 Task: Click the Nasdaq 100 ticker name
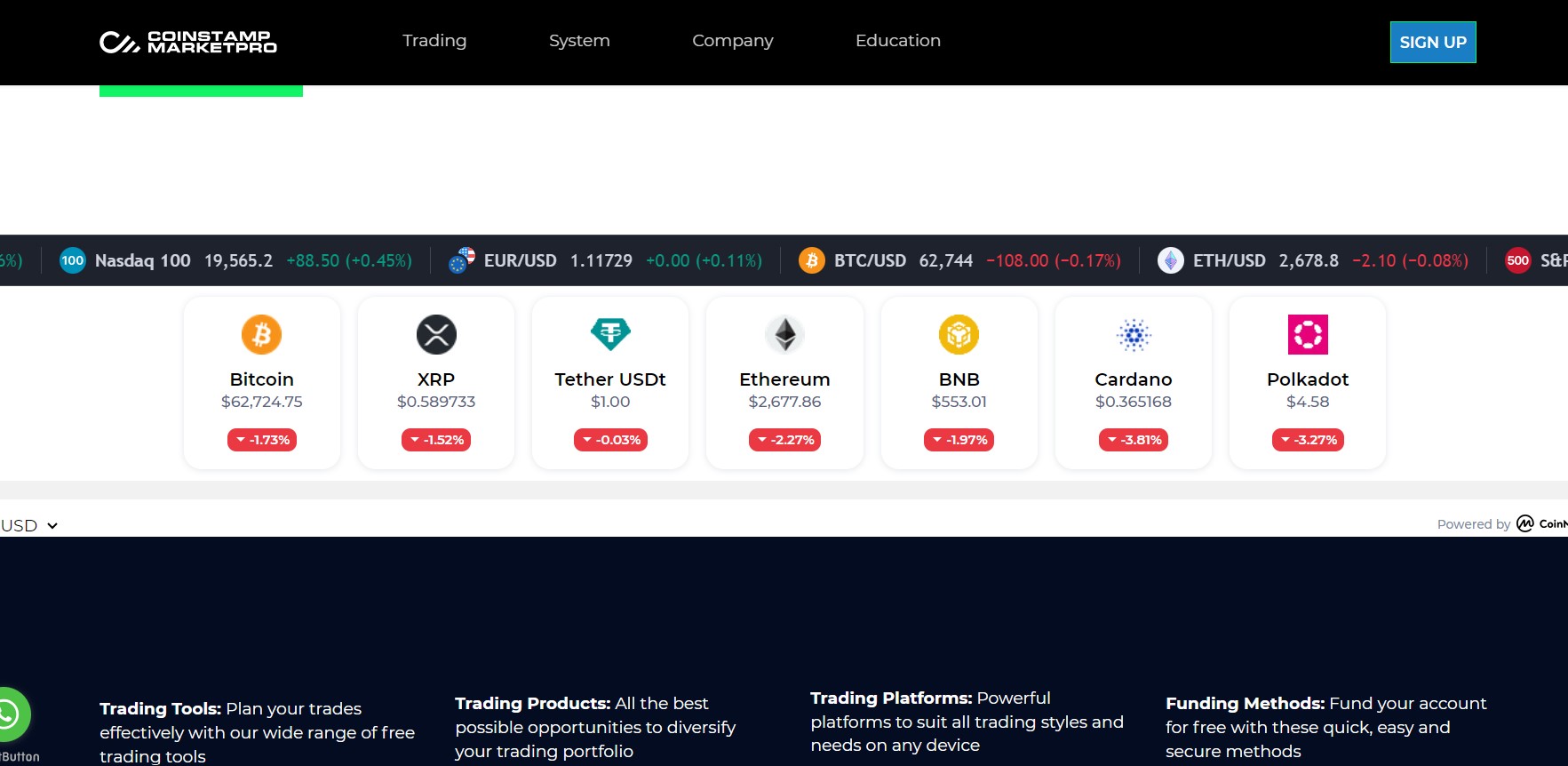click(x=143, y=260)
